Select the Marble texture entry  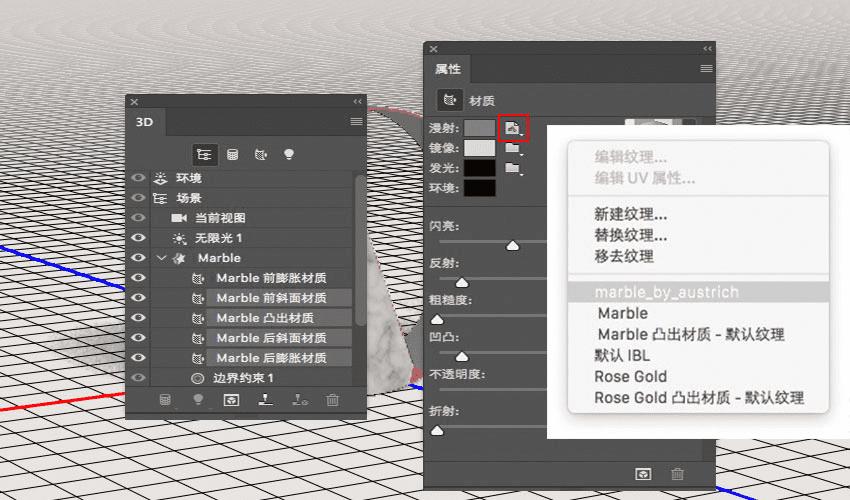(x=623, y=313)
